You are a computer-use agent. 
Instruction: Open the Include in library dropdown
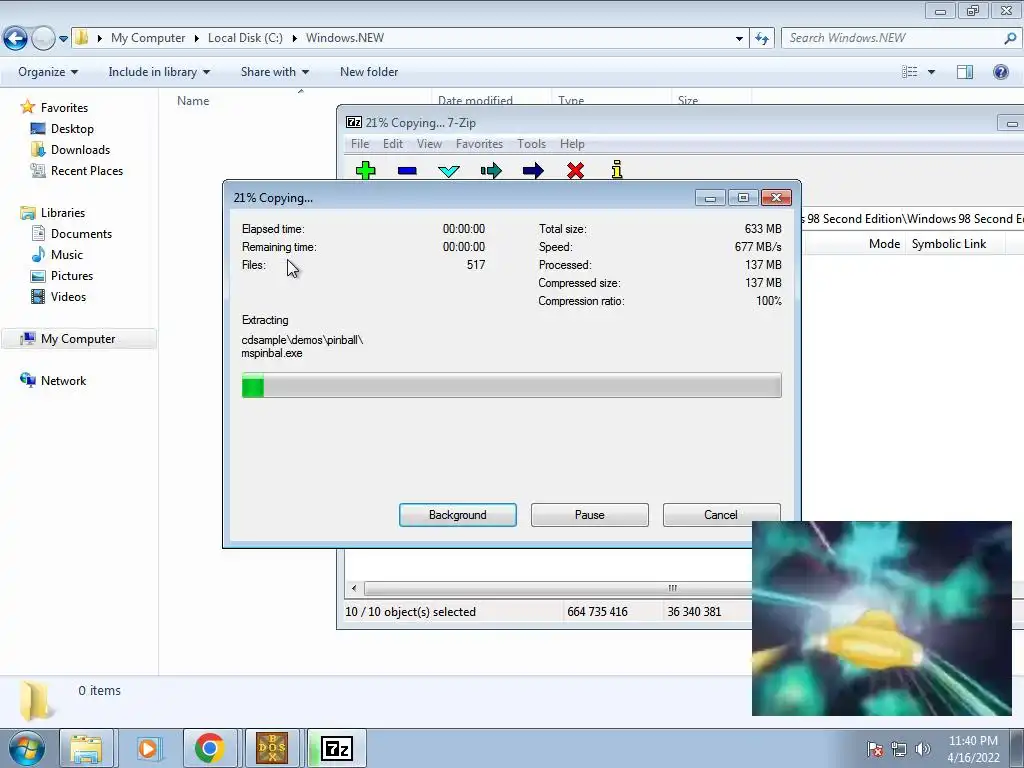click(159, 72)
